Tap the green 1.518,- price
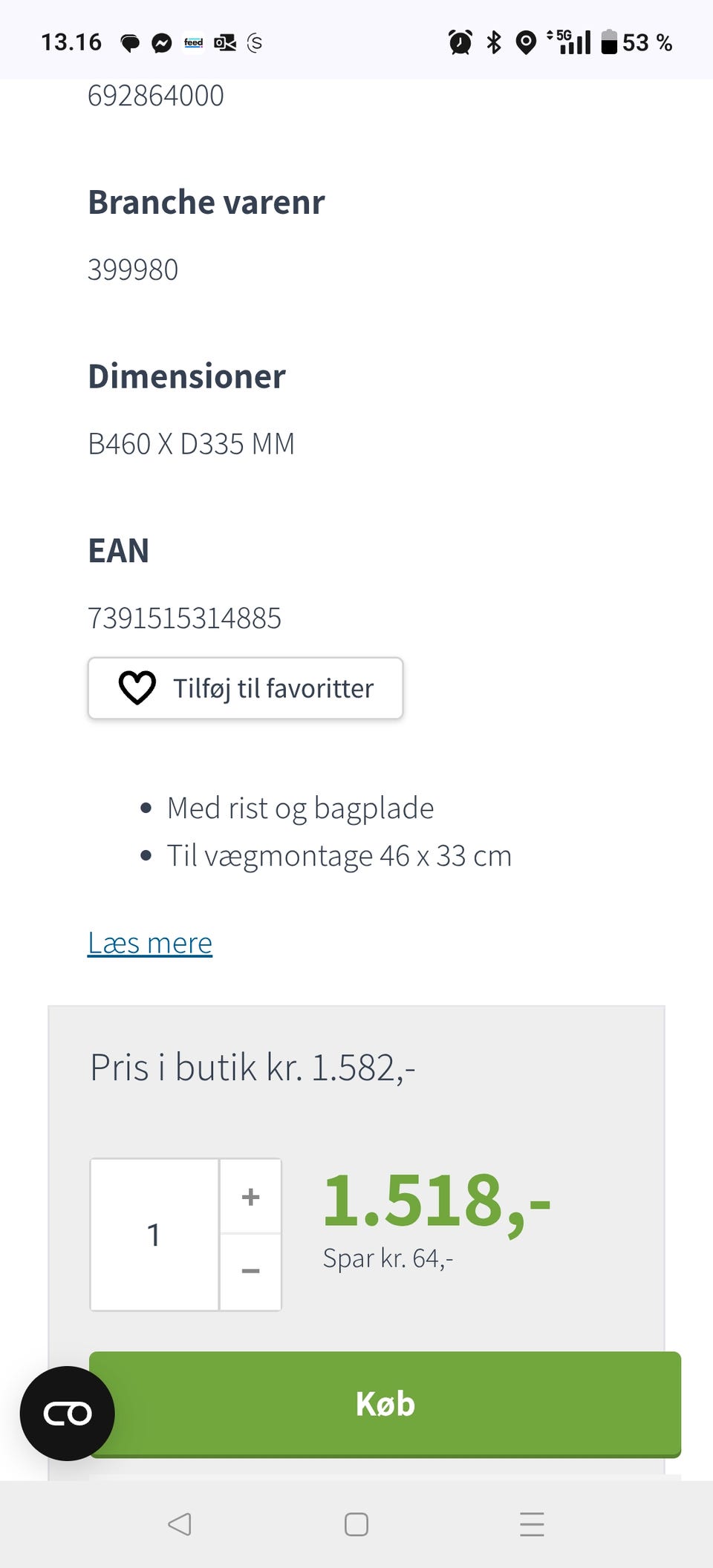This screenshot has width=713, height=1568. click(437, 1200)
